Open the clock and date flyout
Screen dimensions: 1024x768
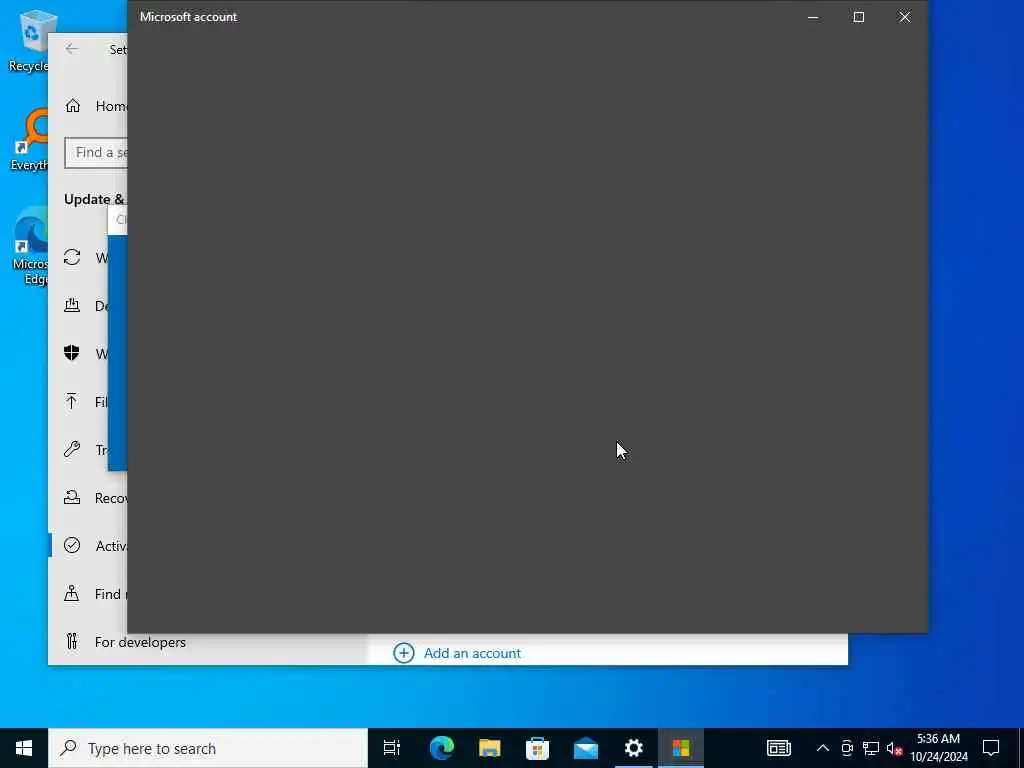[x=939, y=748]
